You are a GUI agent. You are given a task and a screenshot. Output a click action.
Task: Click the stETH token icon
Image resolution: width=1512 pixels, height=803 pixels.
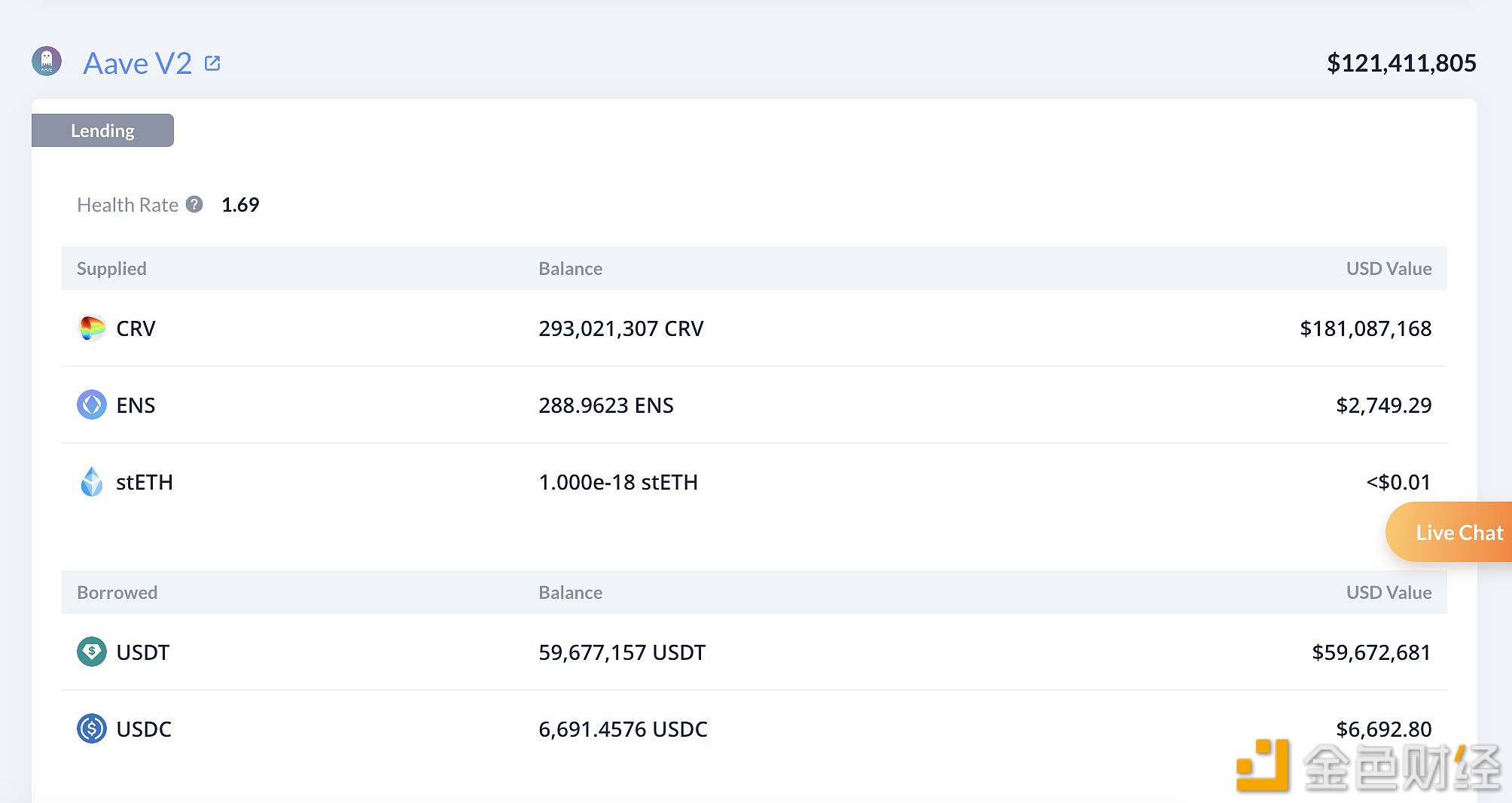(x=92, y=482)
